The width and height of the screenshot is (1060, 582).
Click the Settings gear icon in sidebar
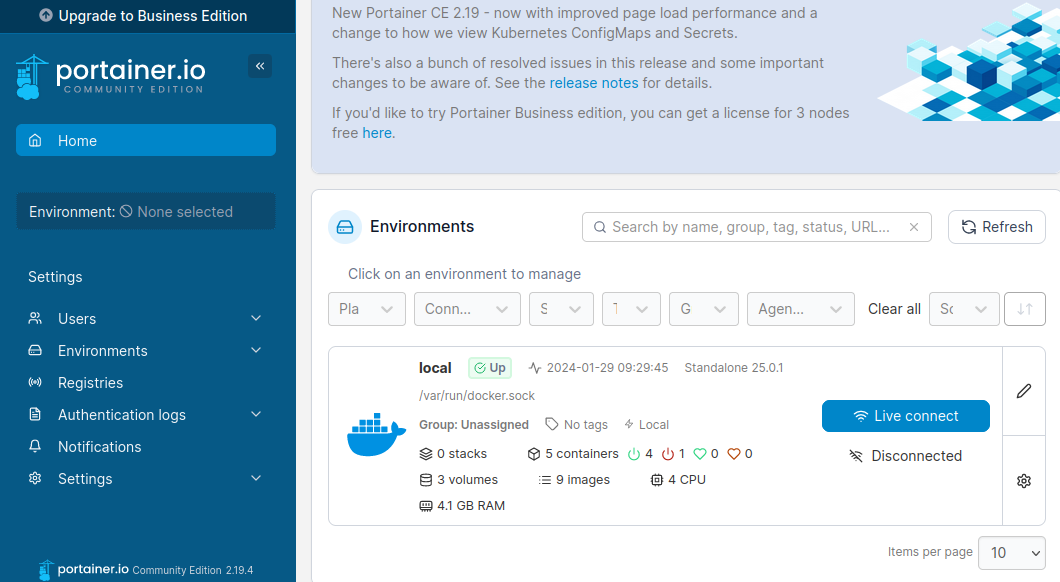point(35,478)
